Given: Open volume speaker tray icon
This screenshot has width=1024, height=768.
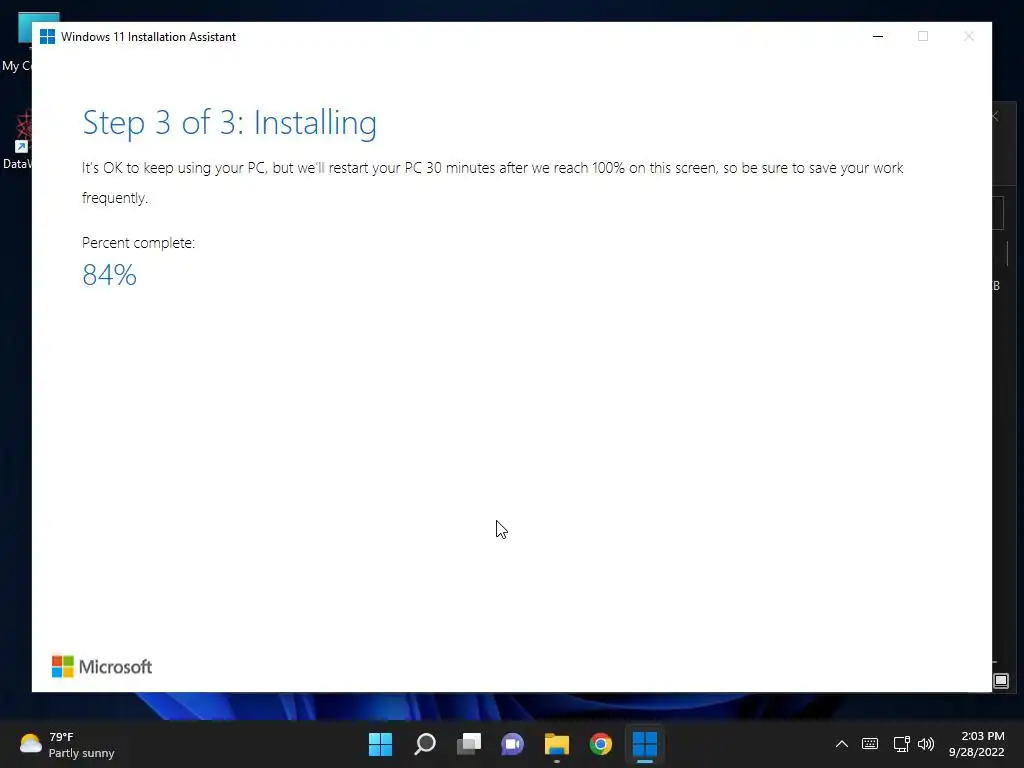Looking at the screenshot, I should 926,744.
